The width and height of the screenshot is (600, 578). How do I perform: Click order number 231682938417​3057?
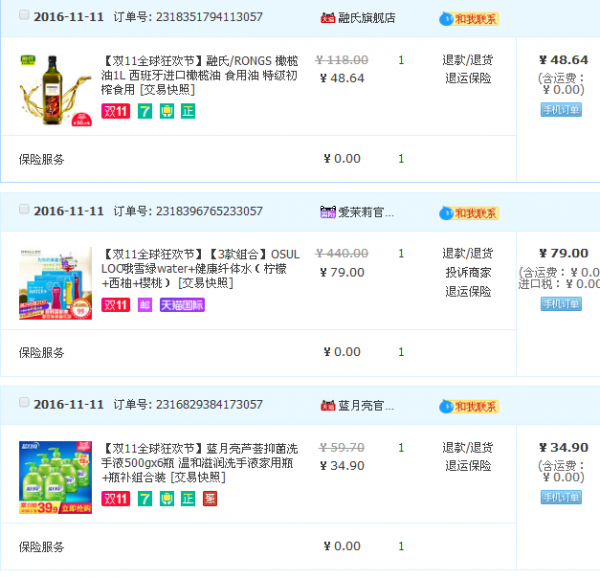[209, 405]
